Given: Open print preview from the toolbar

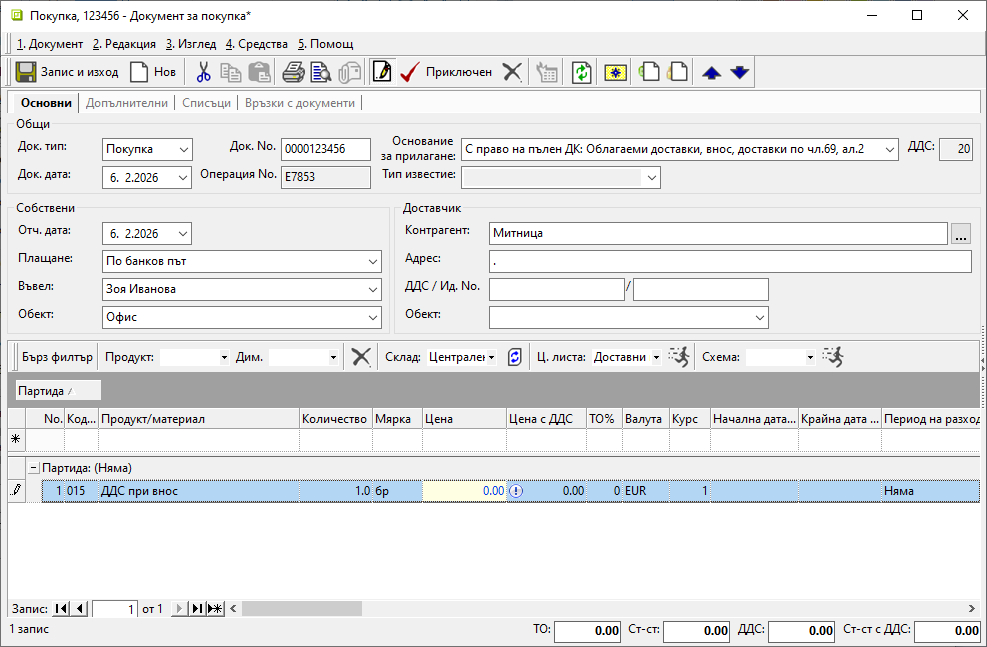Looking at the screenshot, I should [320, 72].
